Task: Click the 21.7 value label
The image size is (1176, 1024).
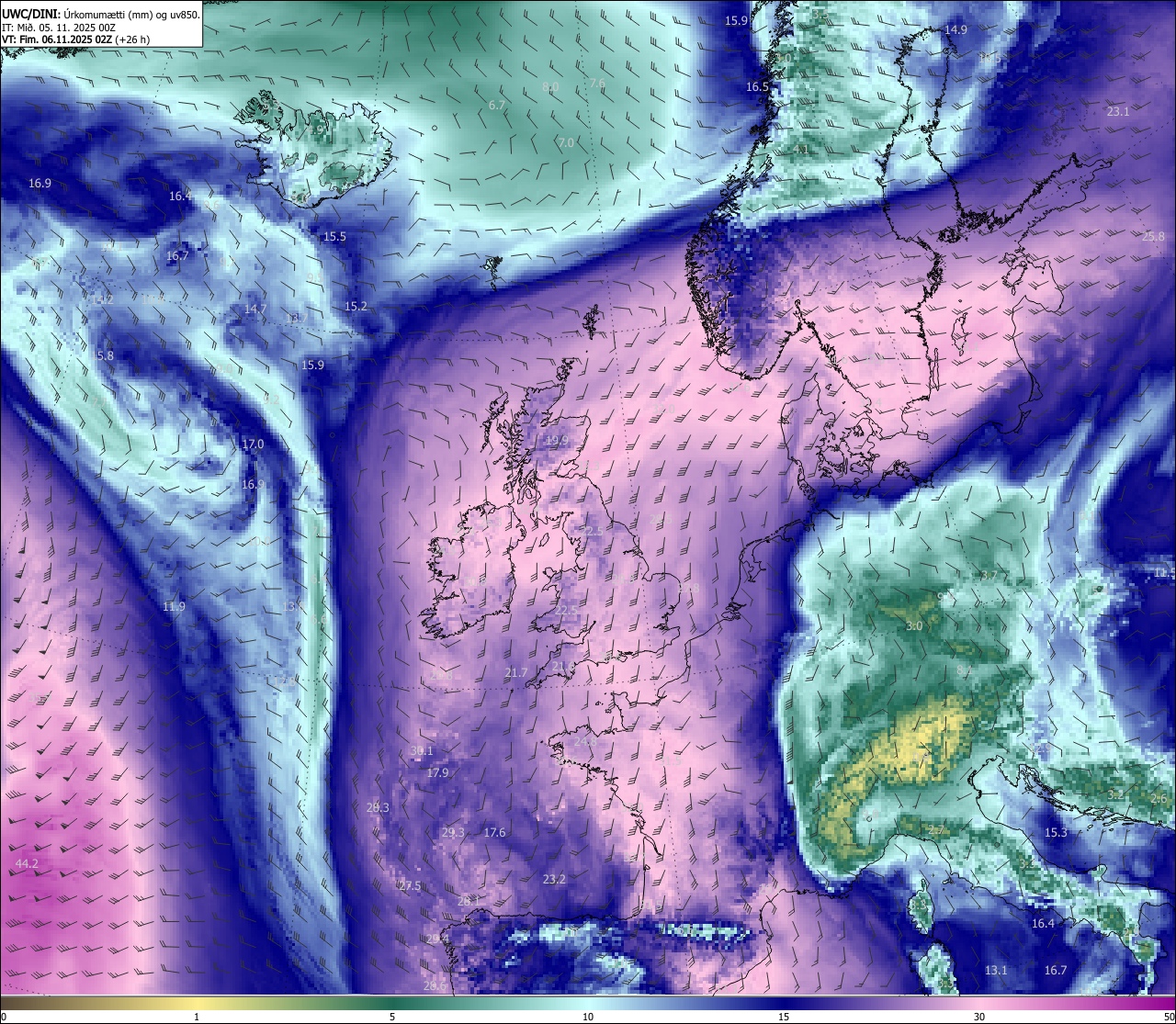Action: click(516, 672)
